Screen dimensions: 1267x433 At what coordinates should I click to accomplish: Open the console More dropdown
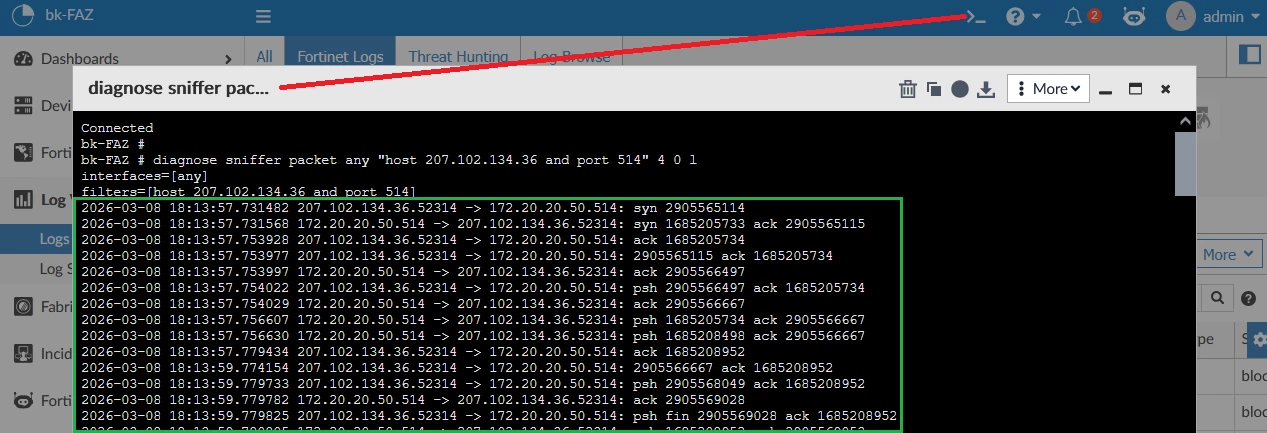1048,89
